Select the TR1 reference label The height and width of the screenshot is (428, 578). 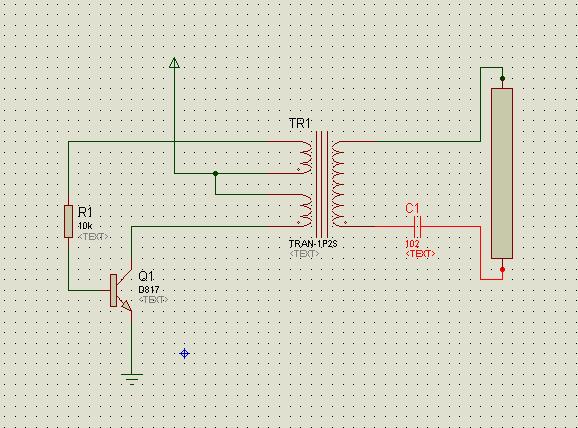[x=300, y=123]
